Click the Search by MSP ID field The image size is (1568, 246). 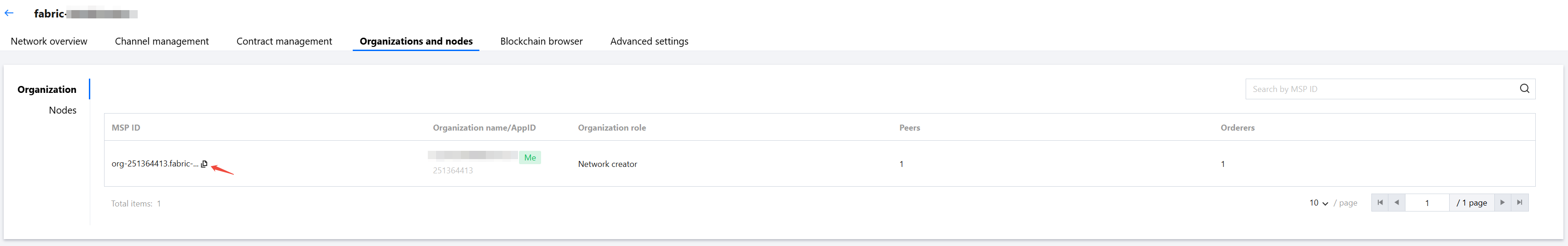(x=1382, y=89)
